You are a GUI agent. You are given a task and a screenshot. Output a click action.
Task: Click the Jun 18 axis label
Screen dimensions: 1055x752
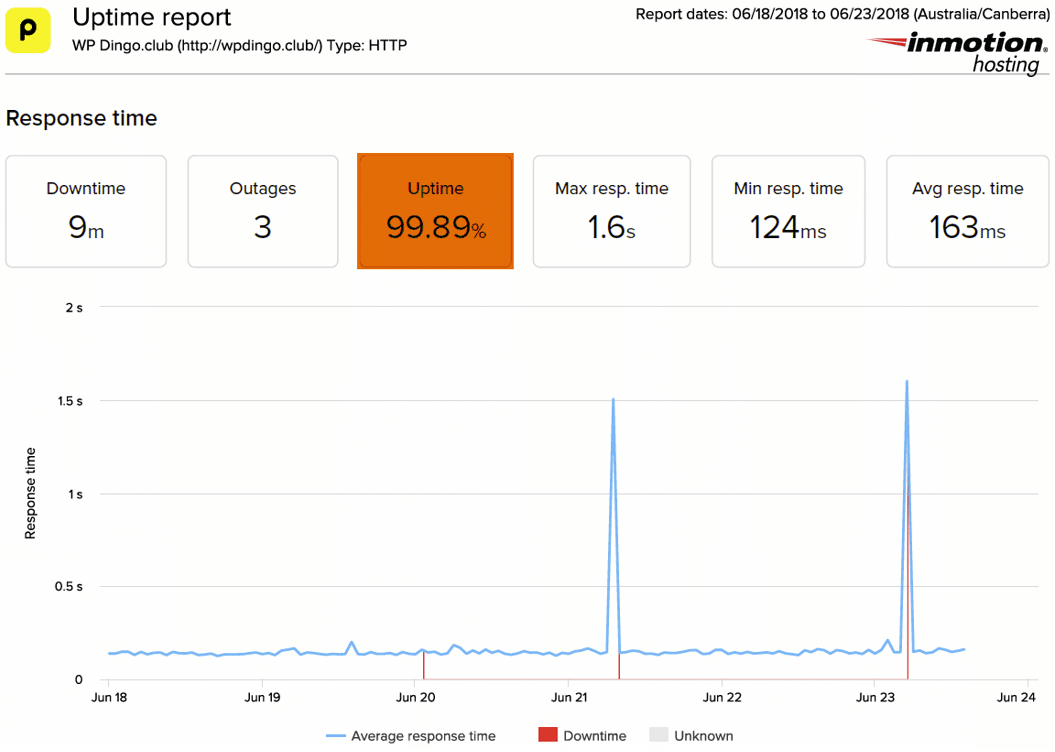[x=109, y=698]
